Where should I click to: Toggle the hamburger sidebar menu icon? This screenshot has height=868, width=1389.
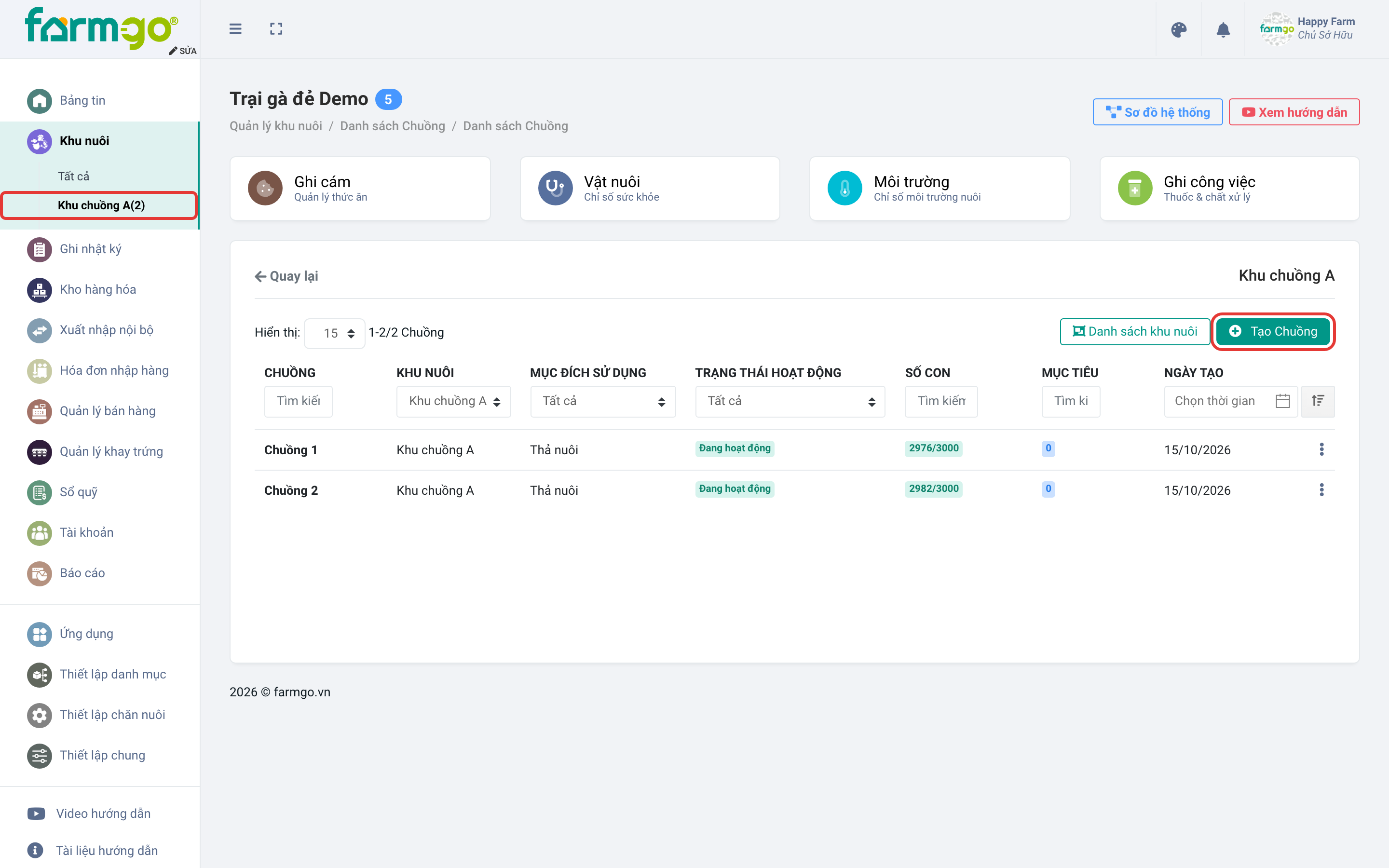tap(235, 29)
